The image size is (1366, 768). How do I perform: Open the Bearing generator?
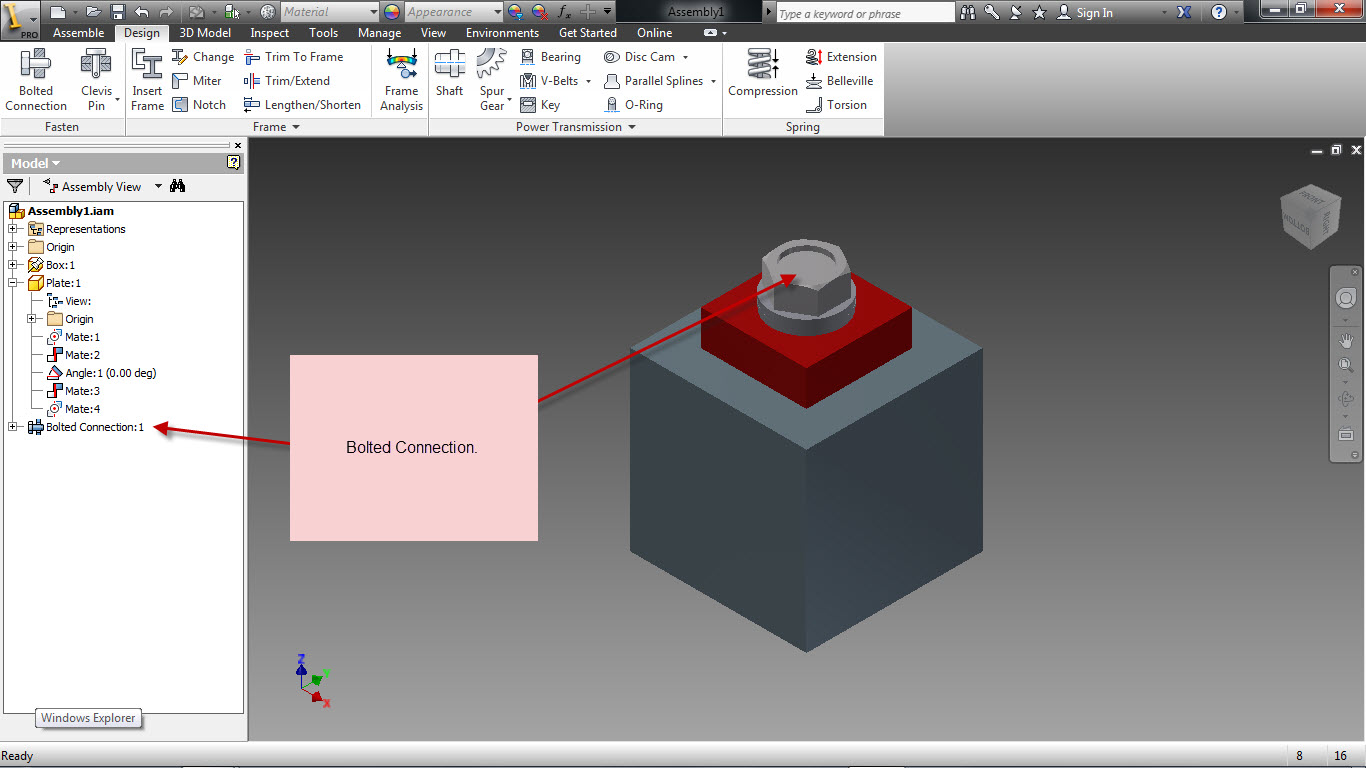551,57
